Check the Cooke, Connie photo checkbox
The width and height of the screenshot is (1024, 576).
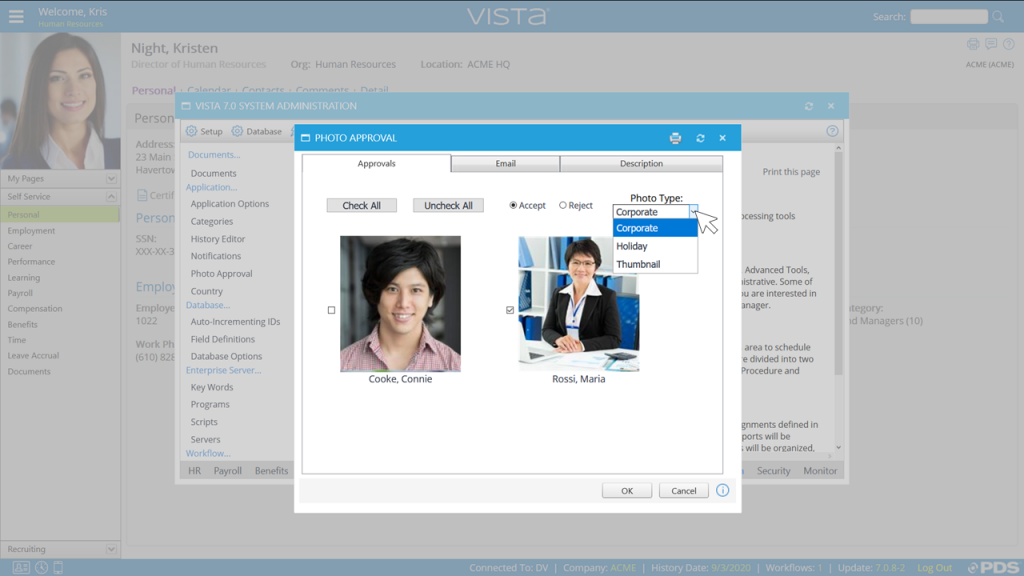[332, 310]
